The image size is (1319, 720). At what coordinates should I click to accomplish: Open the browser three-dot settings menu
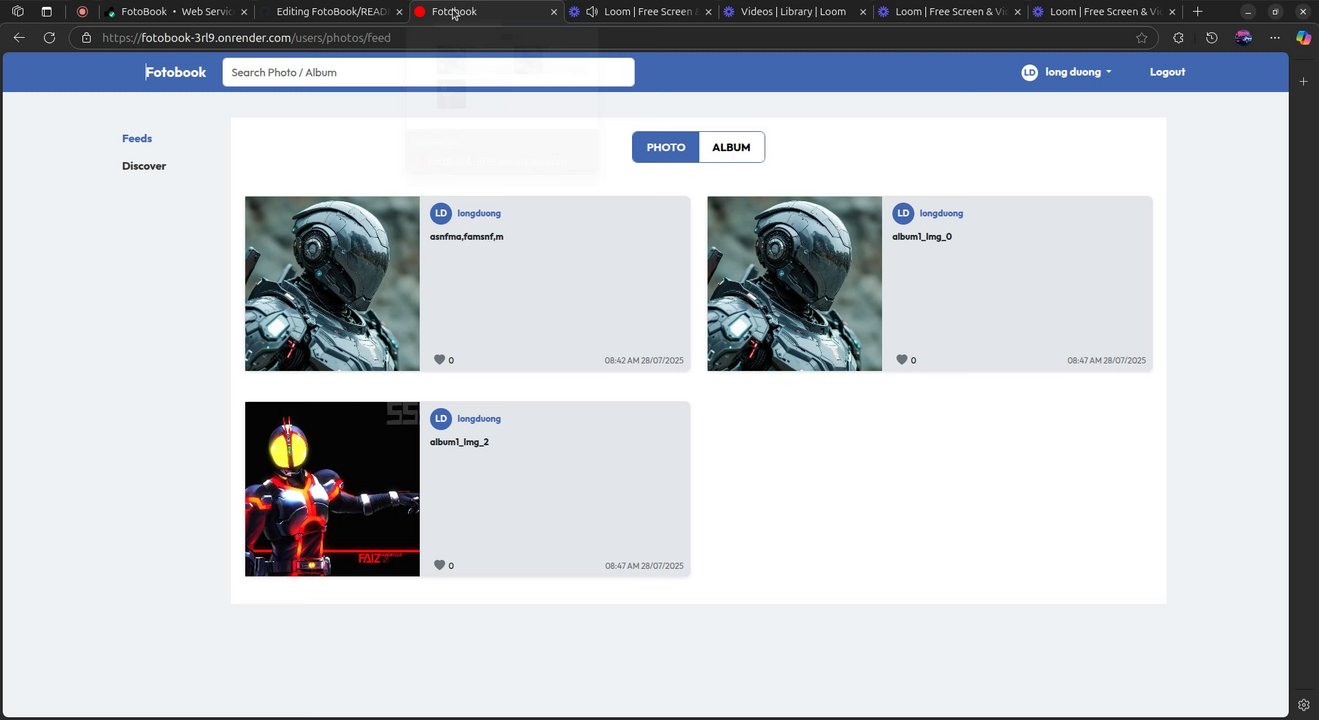(1275, 38)
